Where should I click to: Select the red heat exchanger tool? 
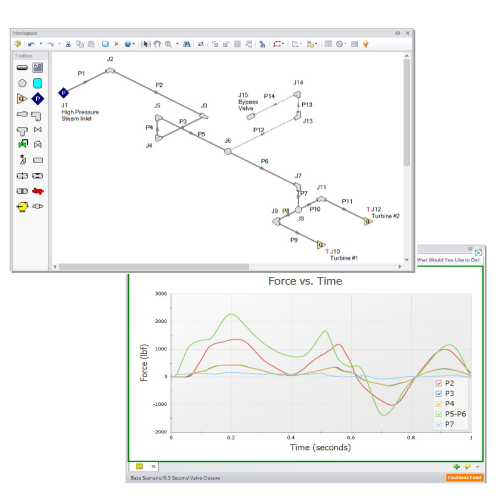tap(38, 191)
